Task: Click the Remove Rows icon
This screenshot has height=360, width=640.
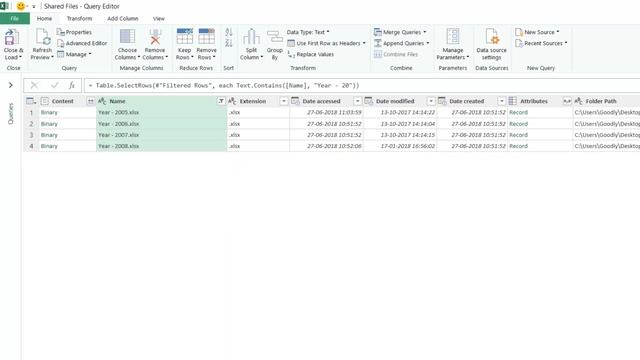Action: pyautogui.click(x=207, y=37)
